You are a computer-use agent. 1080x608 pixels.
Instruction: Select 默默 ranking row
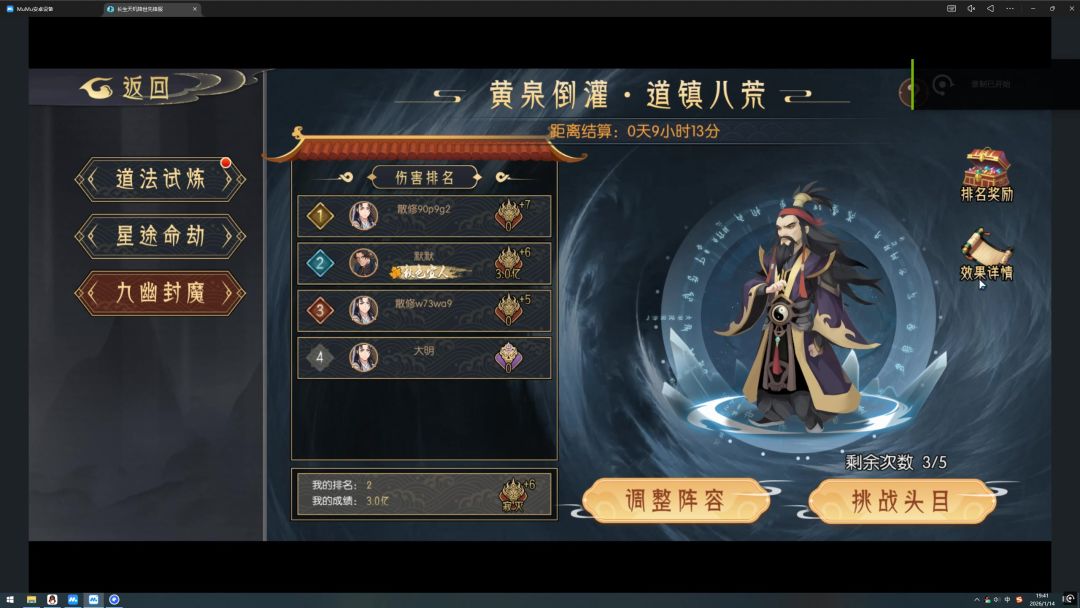click(x=424, y=263)
